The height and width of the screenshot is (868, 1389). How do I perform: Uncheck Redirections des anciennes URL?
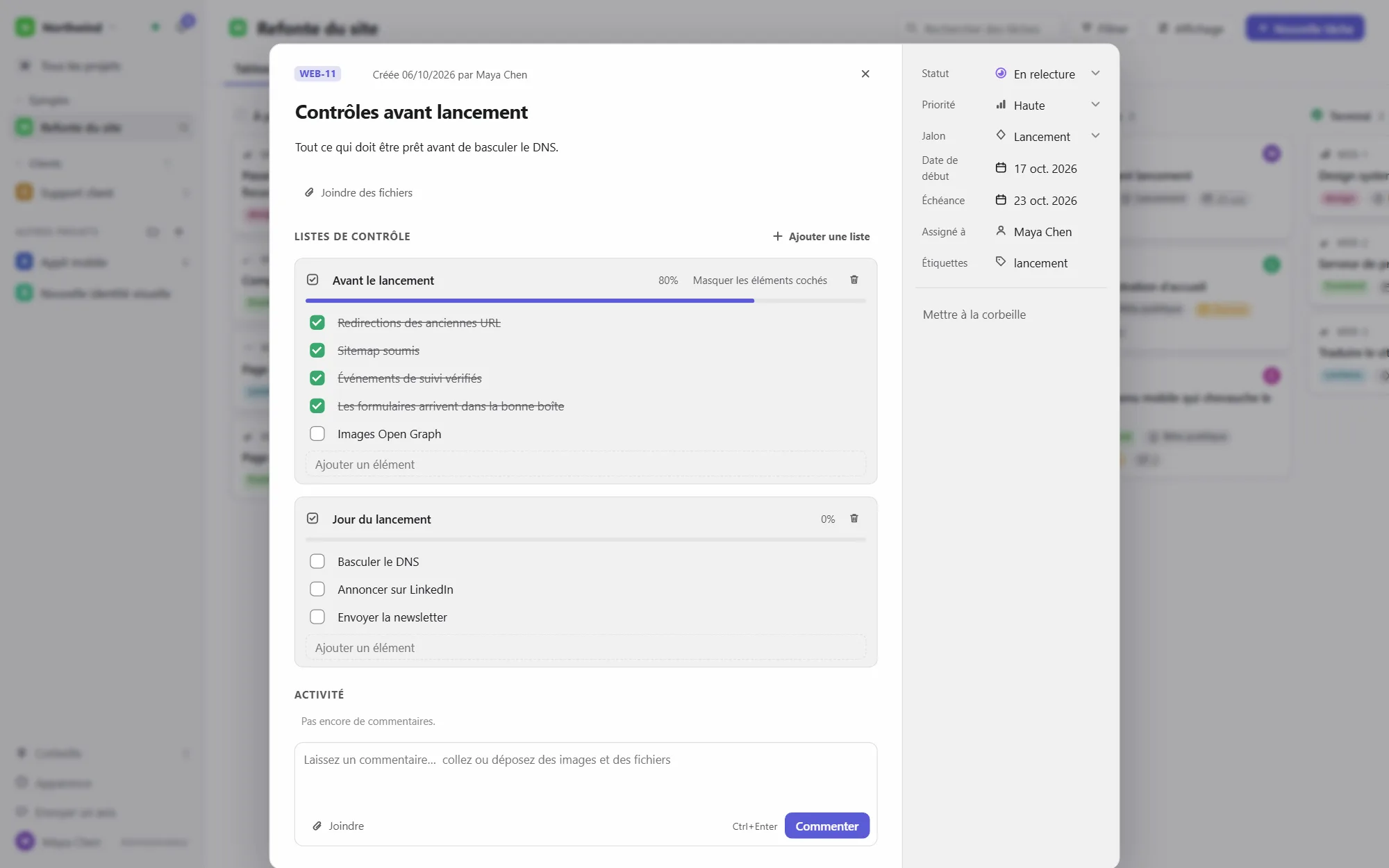(317, 322)
